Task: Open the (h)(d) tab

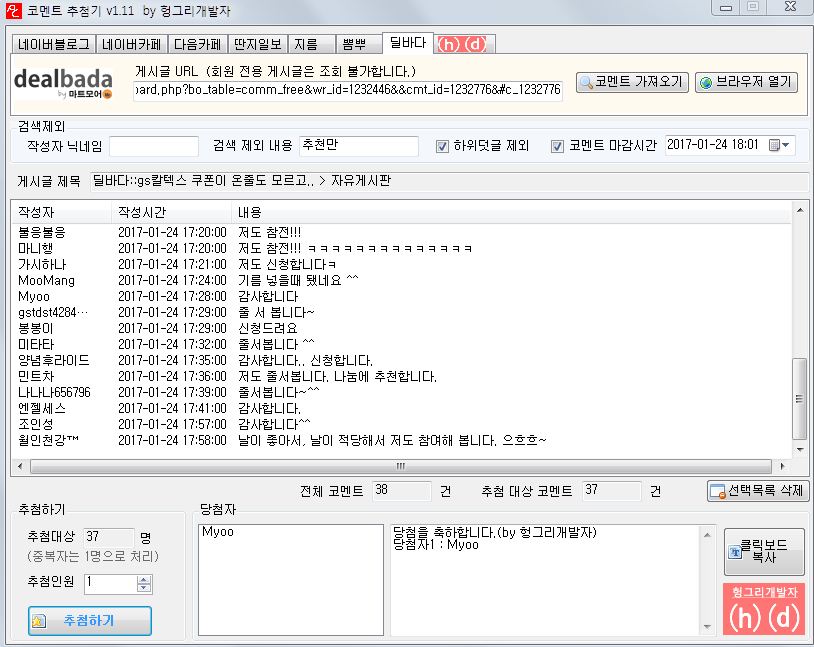Action: coord(465,44)
